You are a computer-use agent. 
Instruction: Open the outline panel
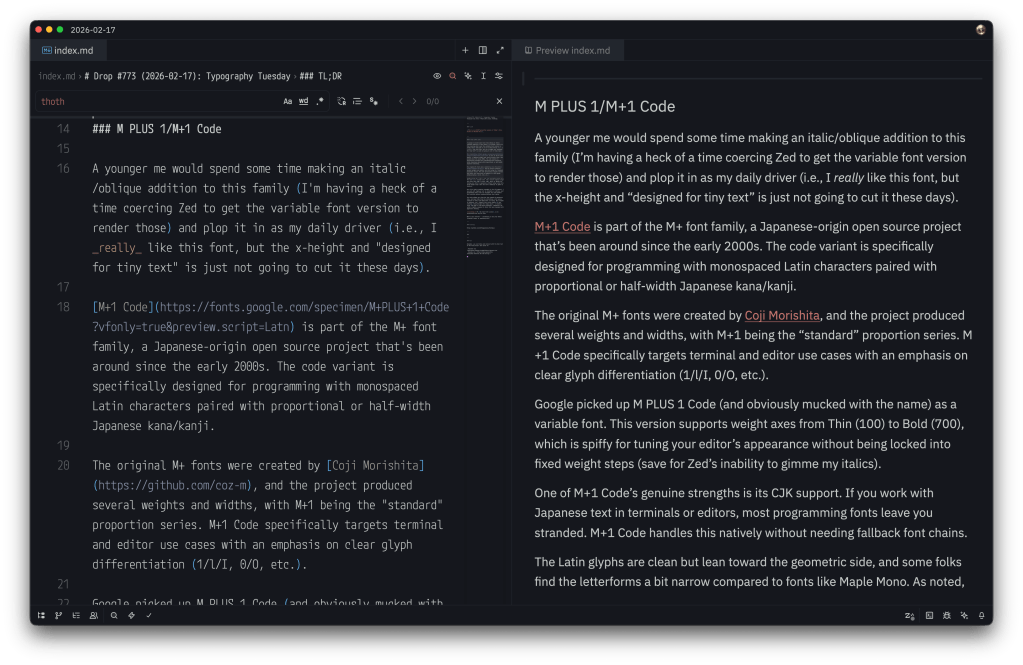76,615
